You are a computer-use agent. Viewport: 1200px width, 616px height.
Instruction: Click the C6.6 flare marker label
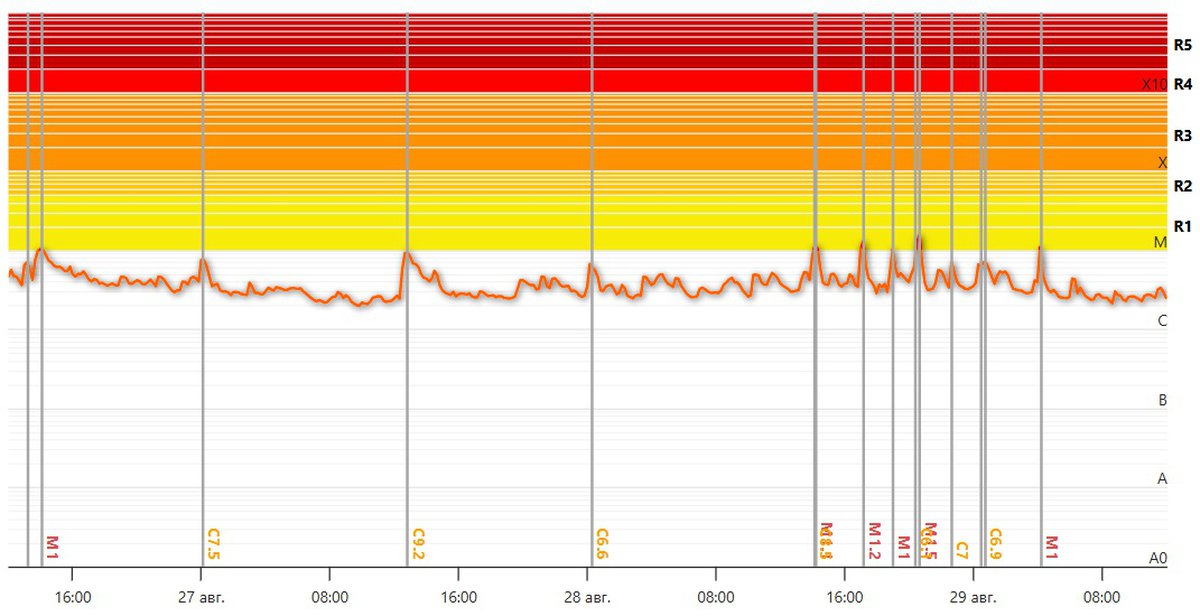coord(602,544)
